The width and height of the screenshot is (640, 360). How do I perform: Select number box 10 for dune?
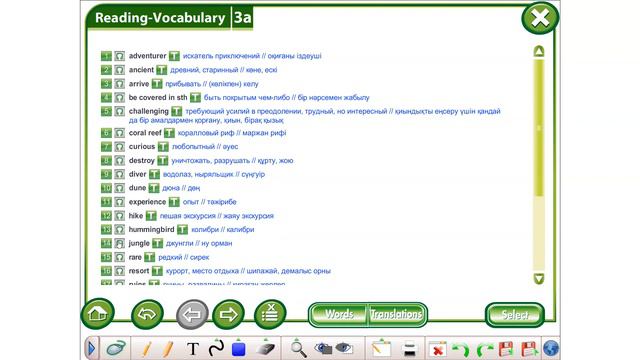point(106,188)
